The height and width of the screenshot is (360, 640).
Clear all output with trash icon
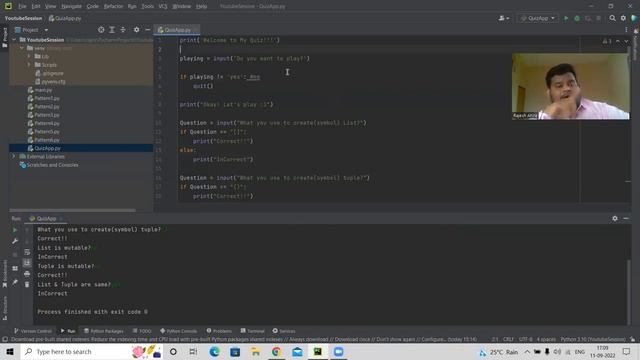pyautogui.click(x=27, y=284)
